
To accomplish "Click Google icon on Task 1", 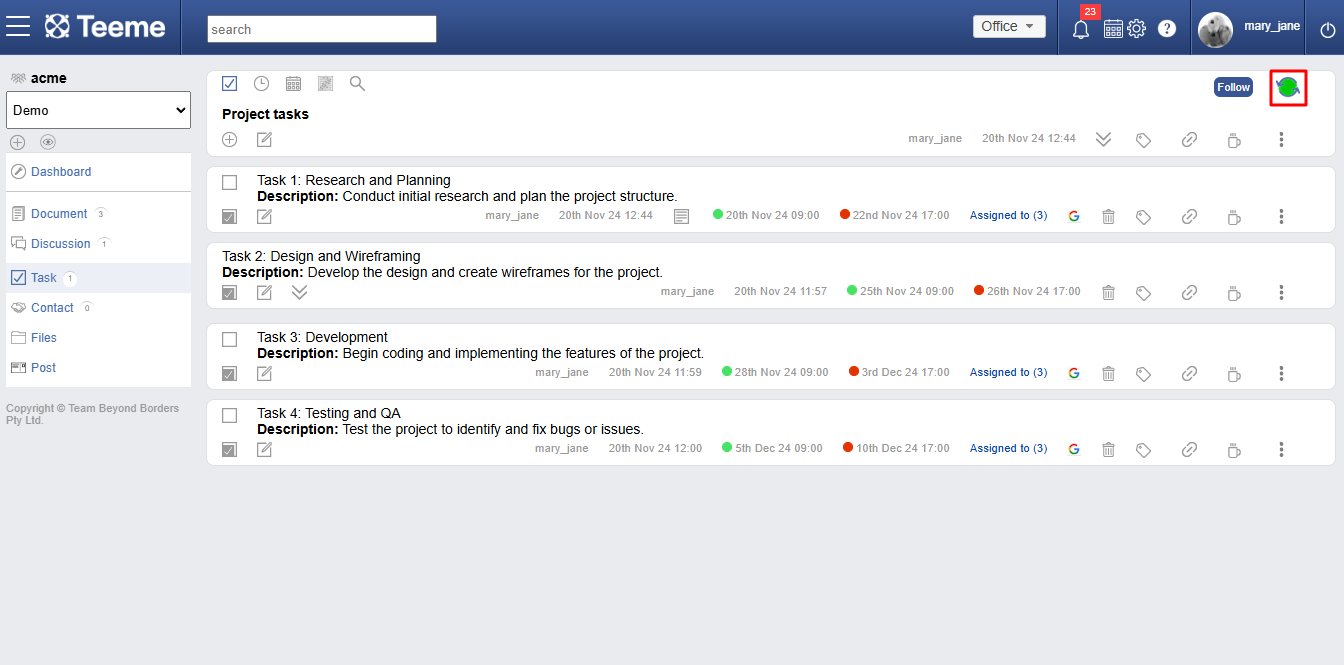I will point(1074,216).
